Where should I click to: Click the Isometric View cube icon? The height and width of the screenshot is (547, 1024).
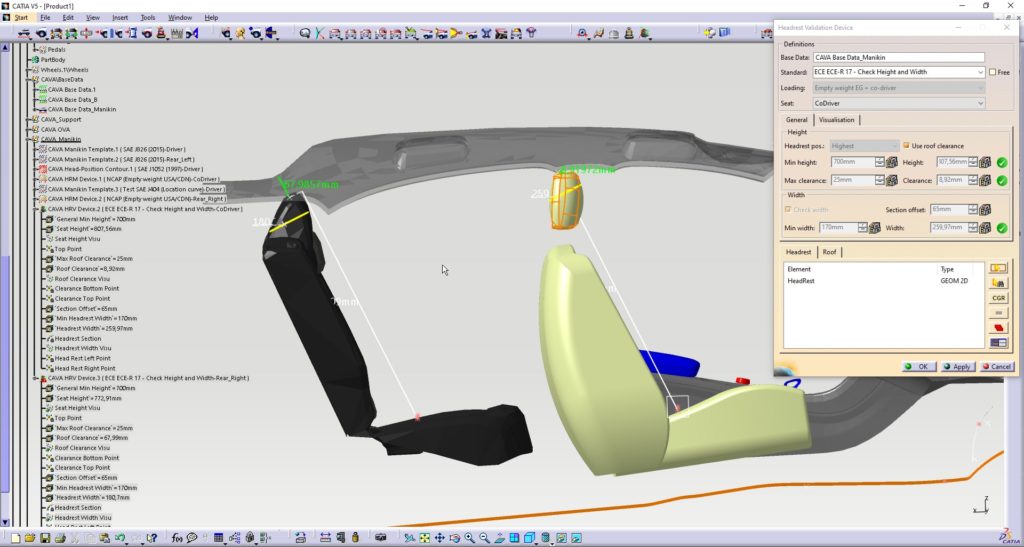click(x=530, y=538)
